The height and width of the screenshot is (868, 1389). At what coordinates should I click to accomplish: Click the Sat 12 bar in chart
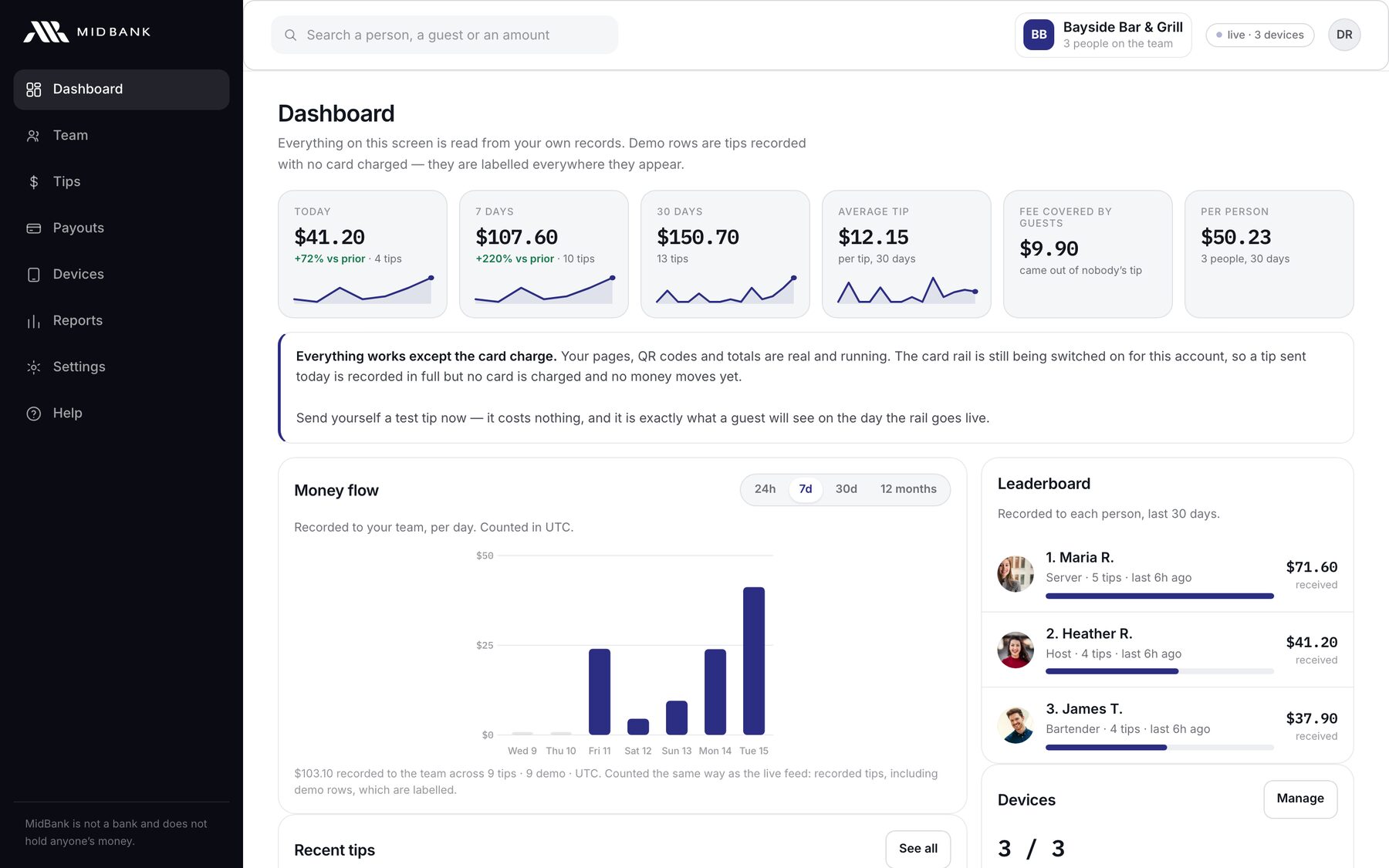click(638, 726)
